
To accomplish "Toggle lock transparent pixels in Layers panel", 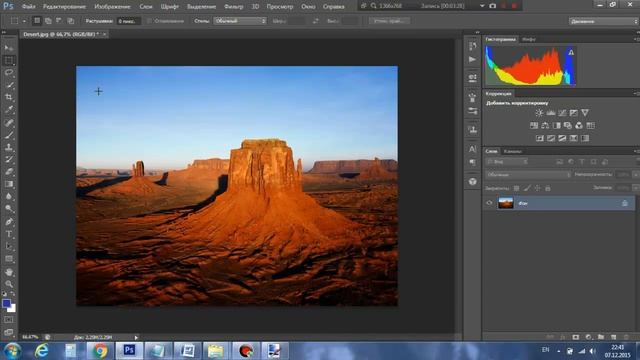I will point(516,188).
